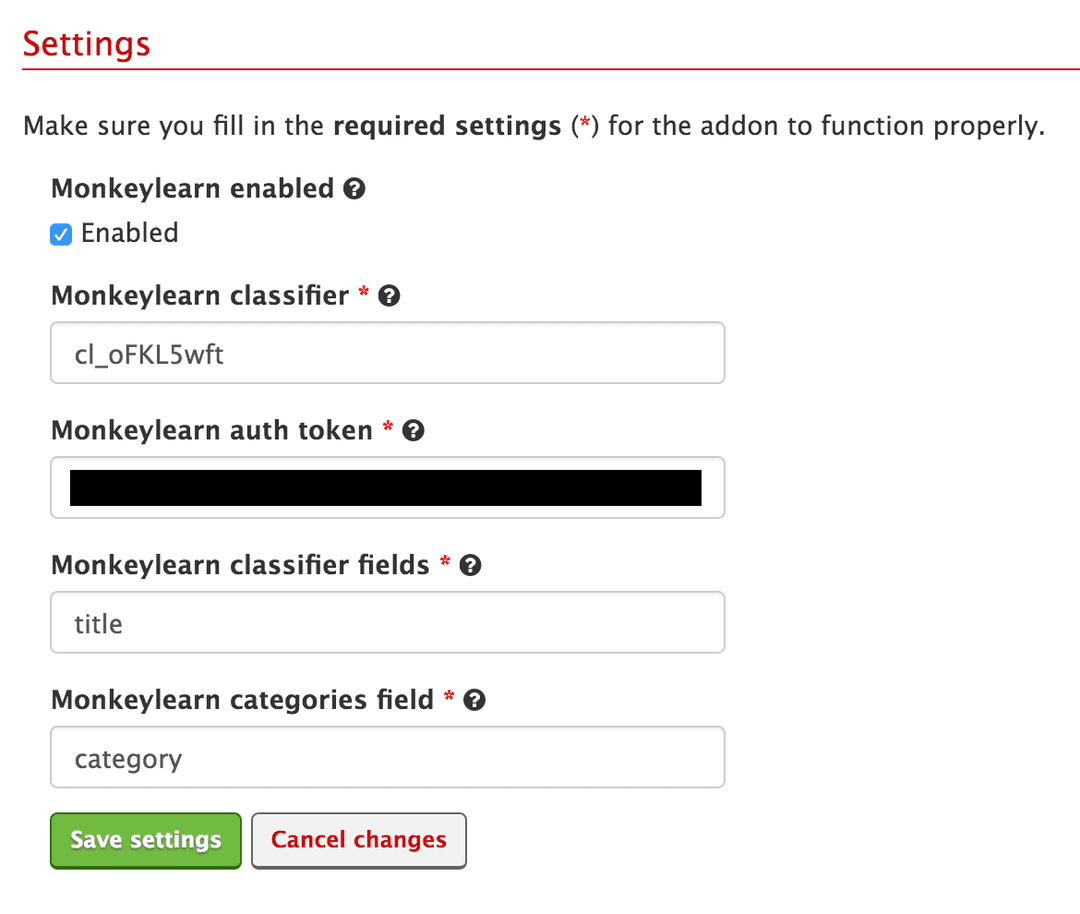This screenshot has height=914, width=1080.
Task: Click the Monkeylearn categories field label
Action: pyautogui.click(x=242, y=700)
